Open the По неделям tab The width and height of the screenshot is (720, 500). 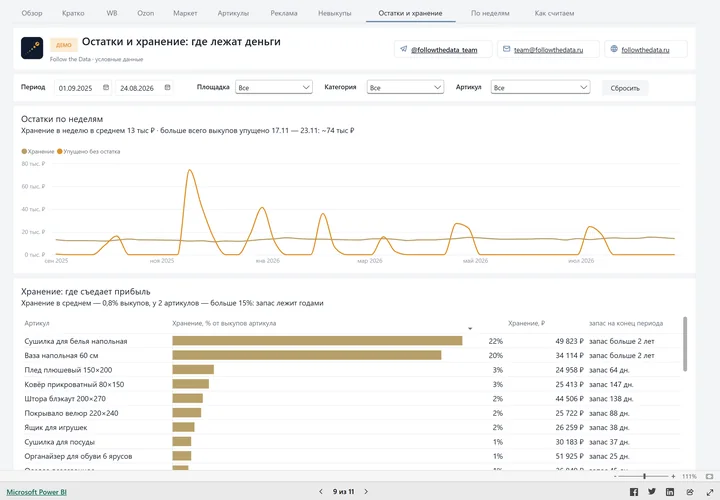pos(490,13)
